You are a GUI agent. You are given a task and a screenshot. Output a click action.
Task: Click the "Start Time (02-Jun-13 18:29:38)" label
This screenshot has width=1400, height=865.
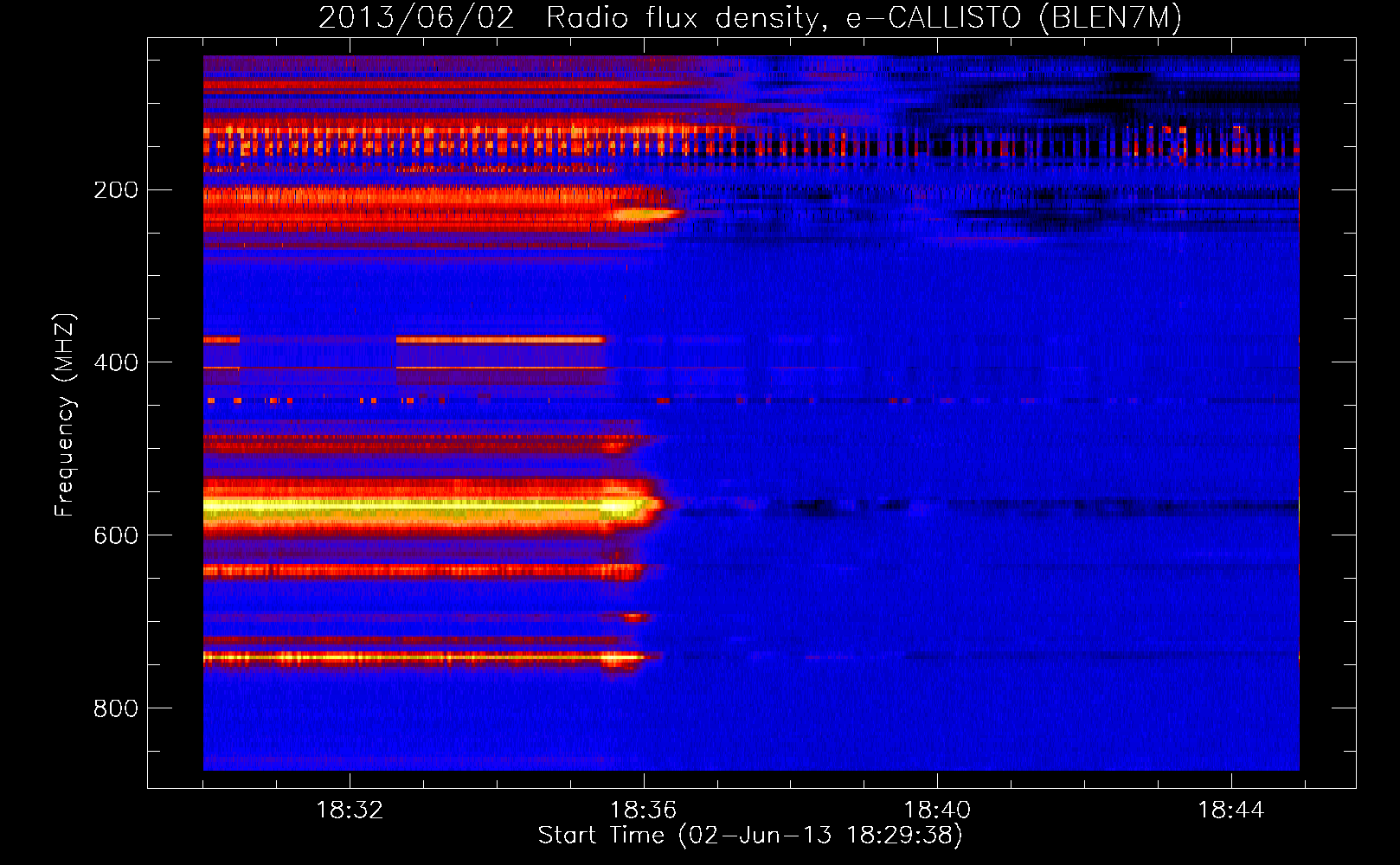click(750, 836)
